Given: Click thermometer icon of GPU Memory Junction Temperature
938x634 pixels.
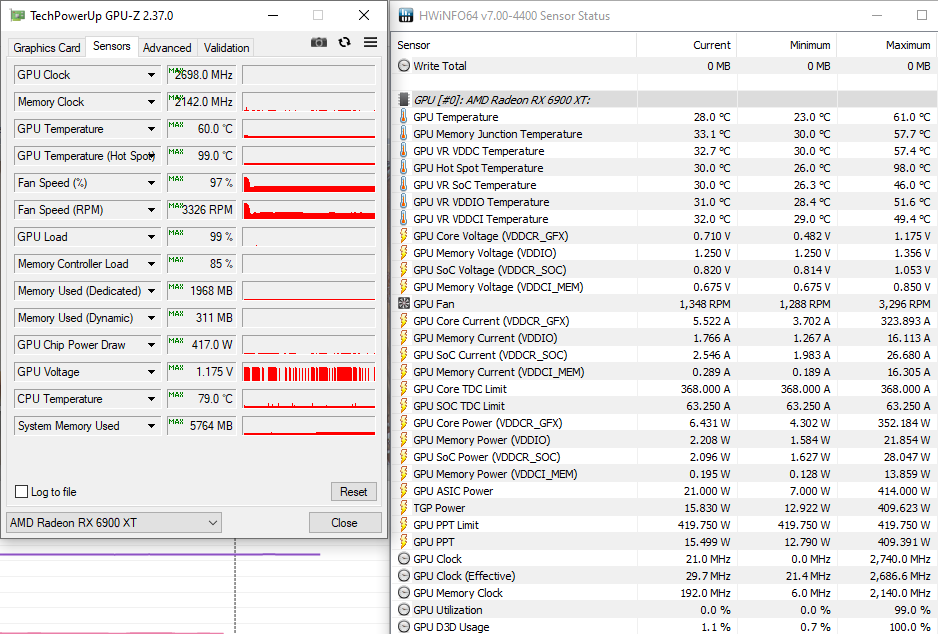Looking at the screenshot, I should [404, 133].
